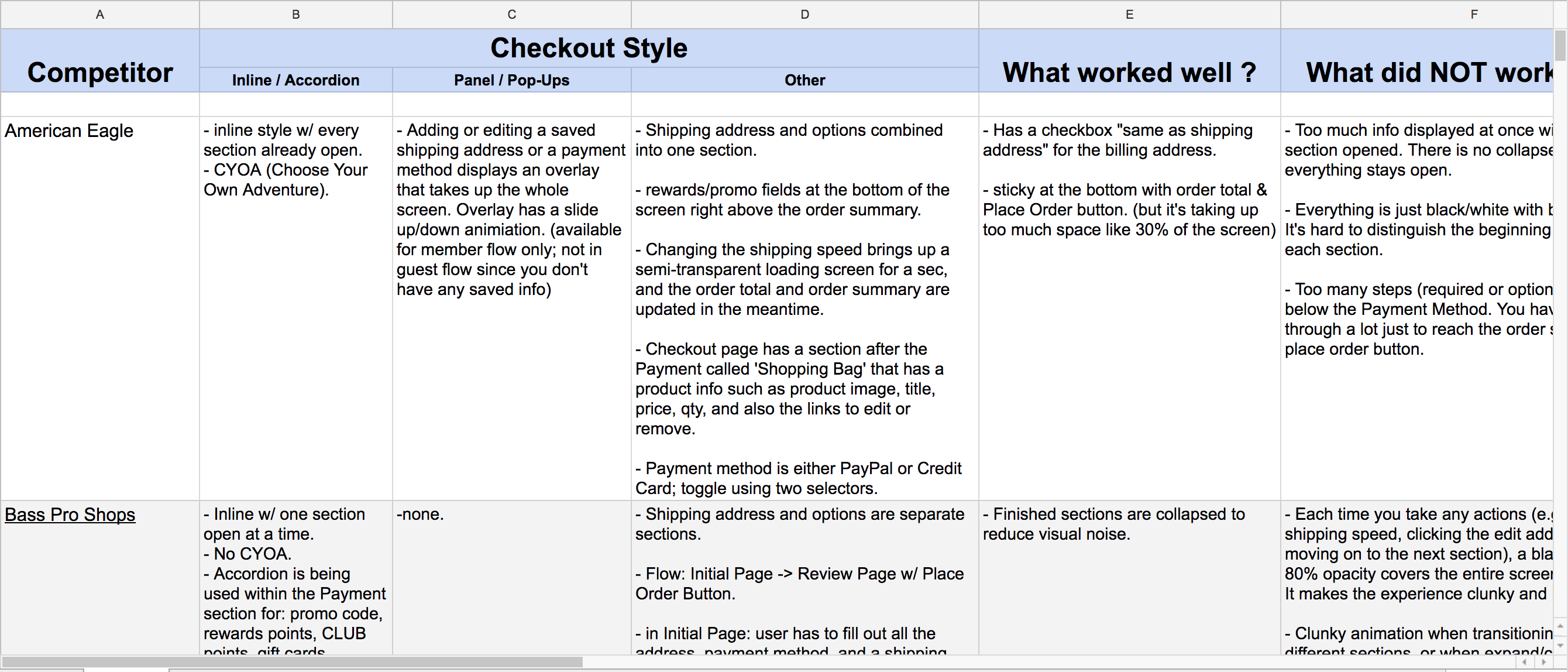Viewport: 1568px width, 672px height.
Task: Click the Checkout Style merged header
Action: pos(589,48)
